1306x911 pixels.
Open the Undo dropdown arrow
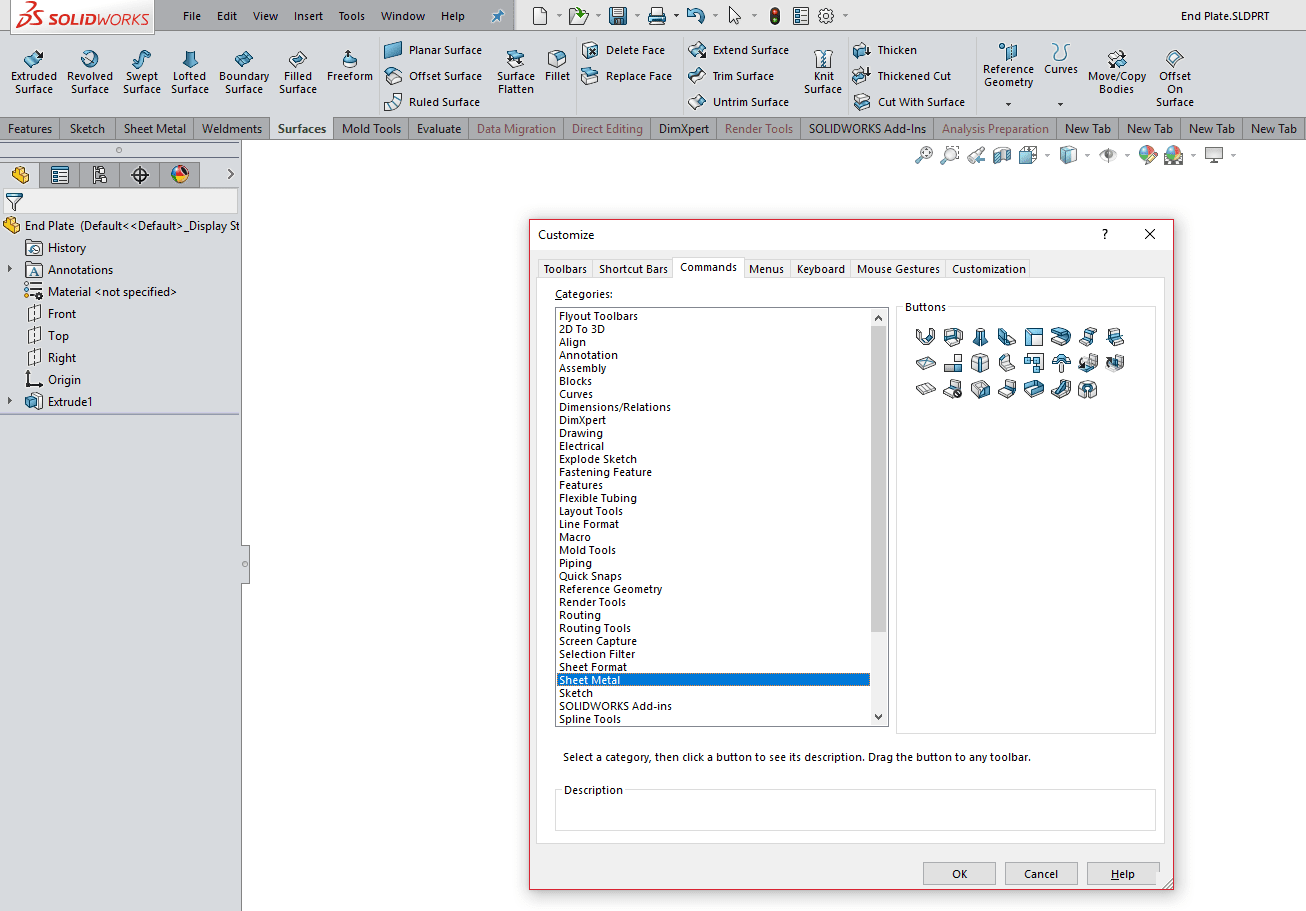tap(715, 16)
